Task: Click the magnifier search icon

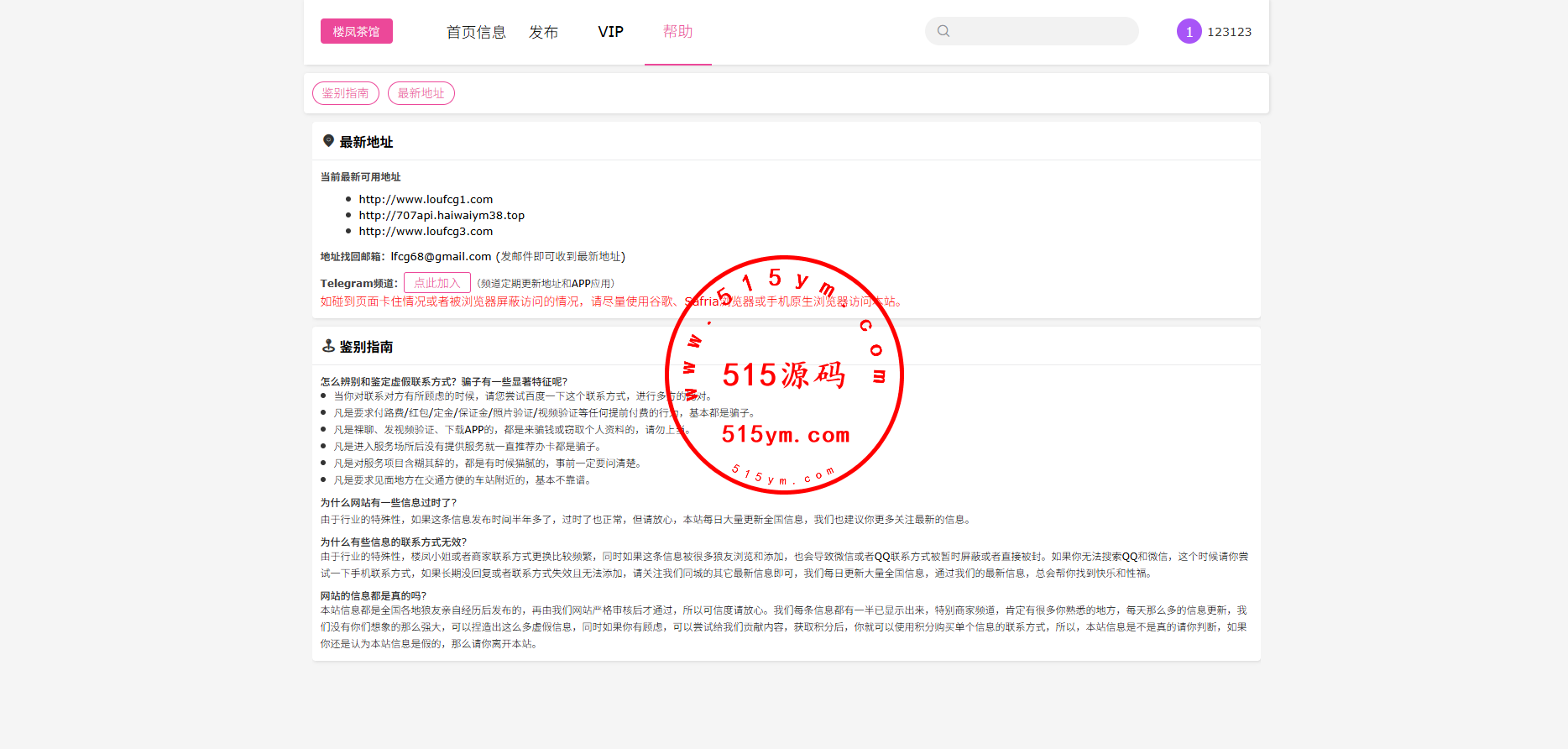Action: pos(943,31)
